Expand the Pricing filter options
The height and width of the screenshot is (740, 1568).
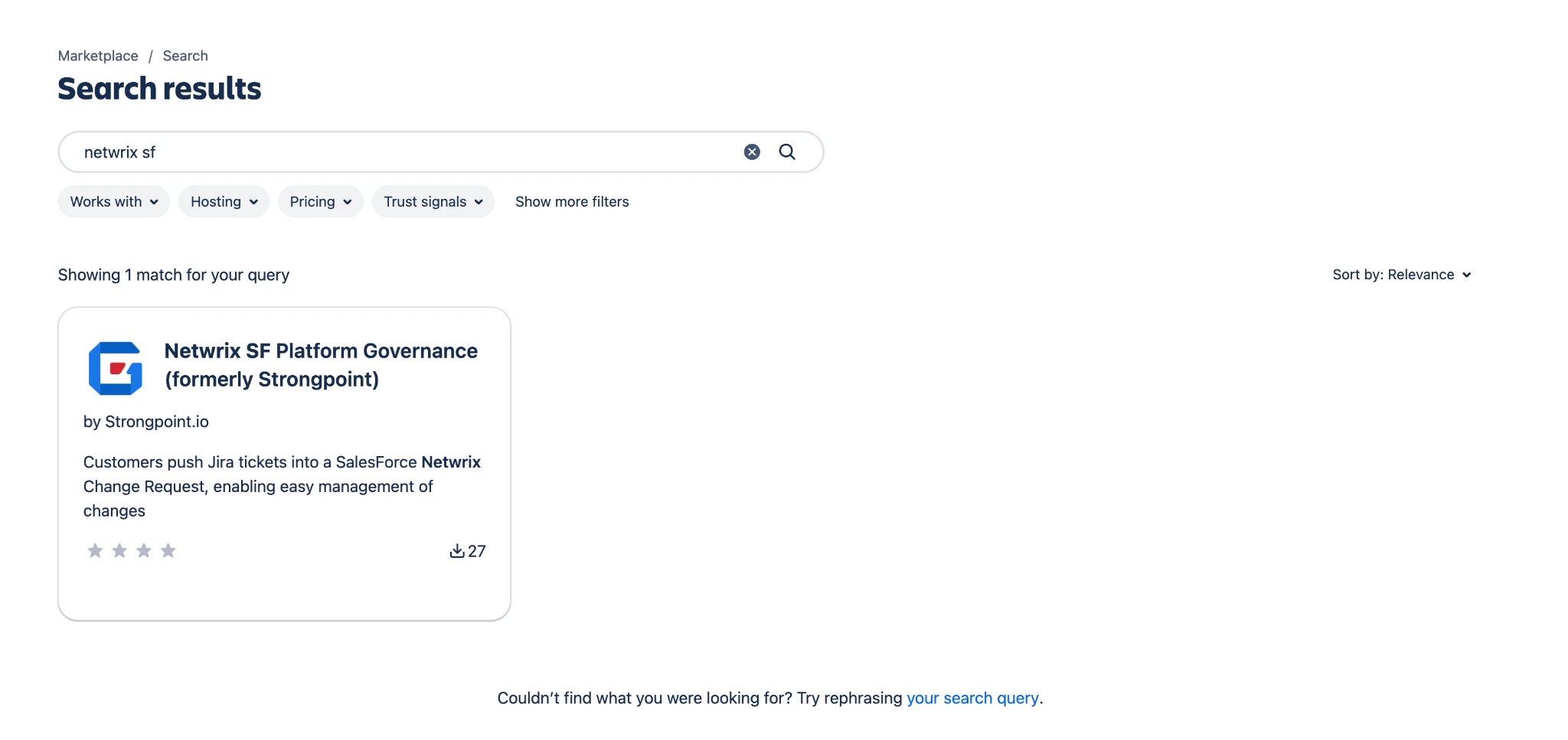320,201
